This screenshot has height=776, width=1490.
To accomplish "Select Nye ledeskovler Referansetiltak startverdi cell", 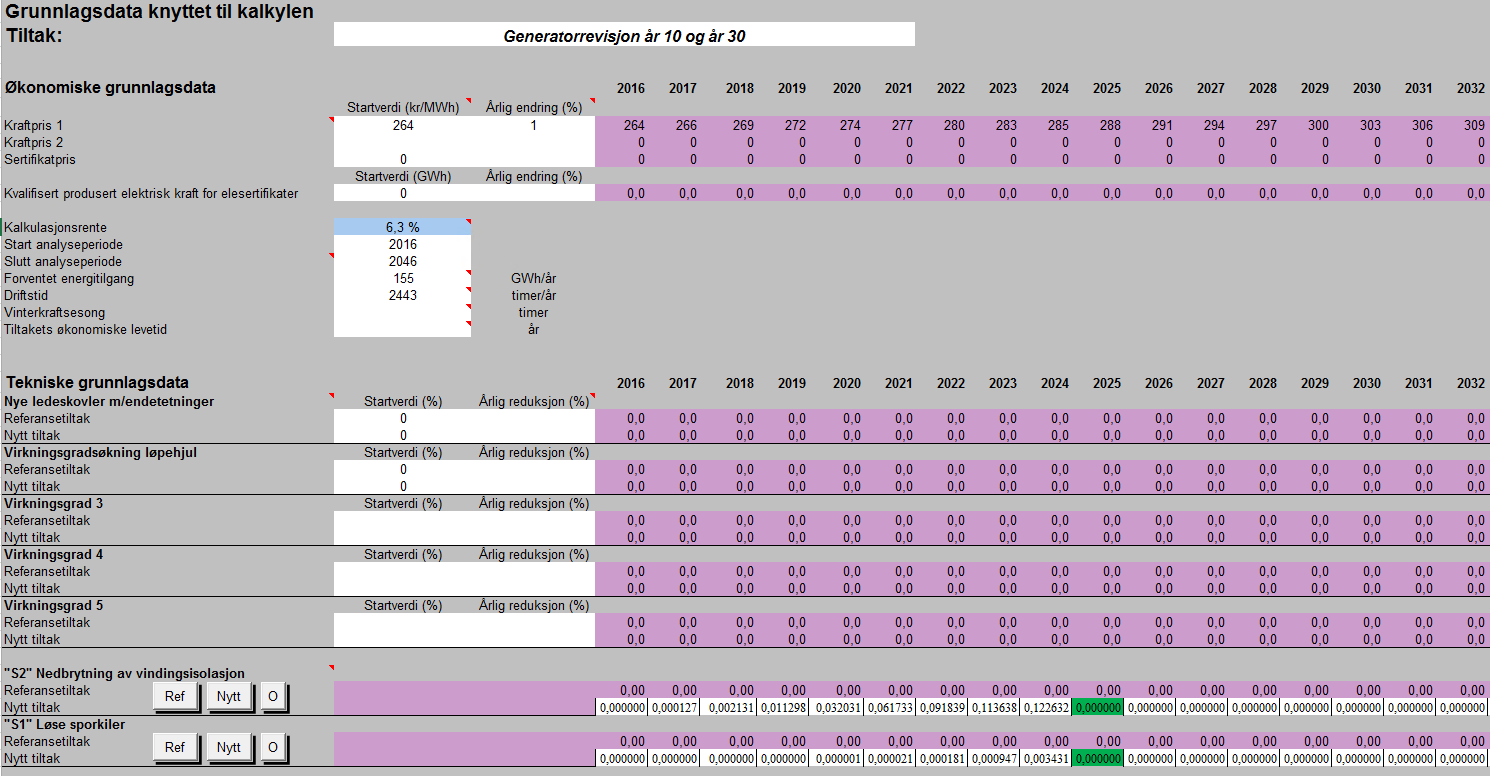I will [x=403, y=418].
